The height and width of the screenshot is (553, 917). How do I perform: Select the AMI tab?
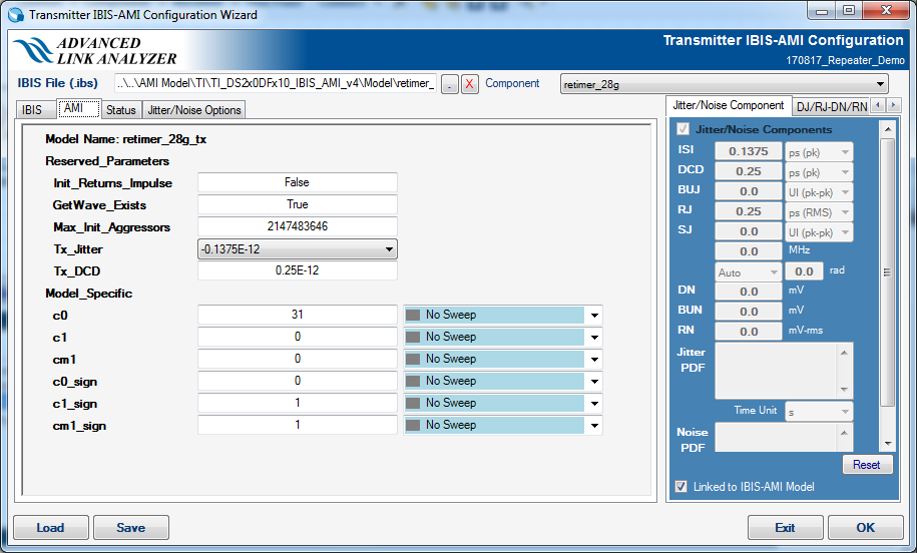[x=79, y=108]
